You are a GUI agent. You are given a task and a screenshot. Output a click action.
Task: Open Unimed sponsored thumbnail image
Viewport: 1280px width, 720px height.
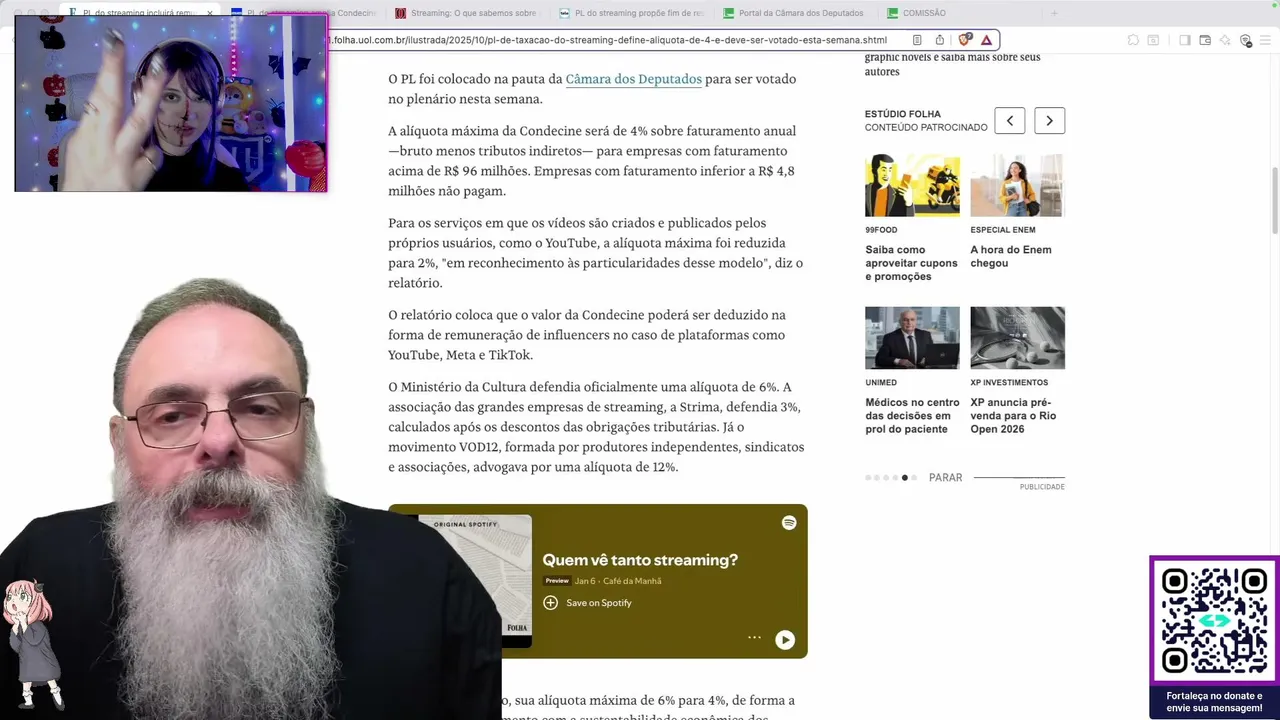coord(912,338)
